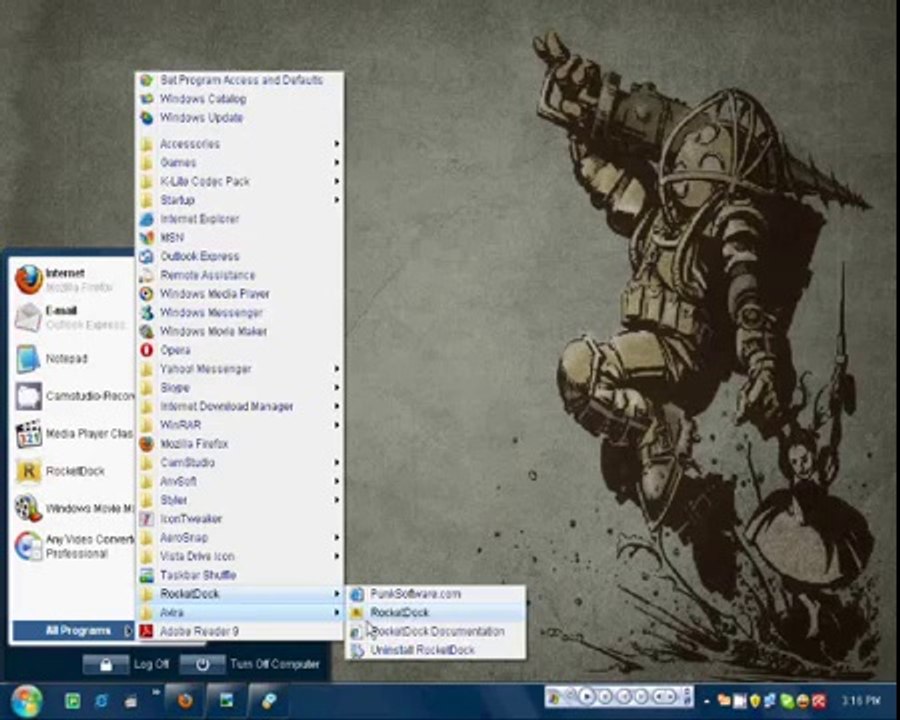Click the Windows Media Player icon

pos(147,293)
